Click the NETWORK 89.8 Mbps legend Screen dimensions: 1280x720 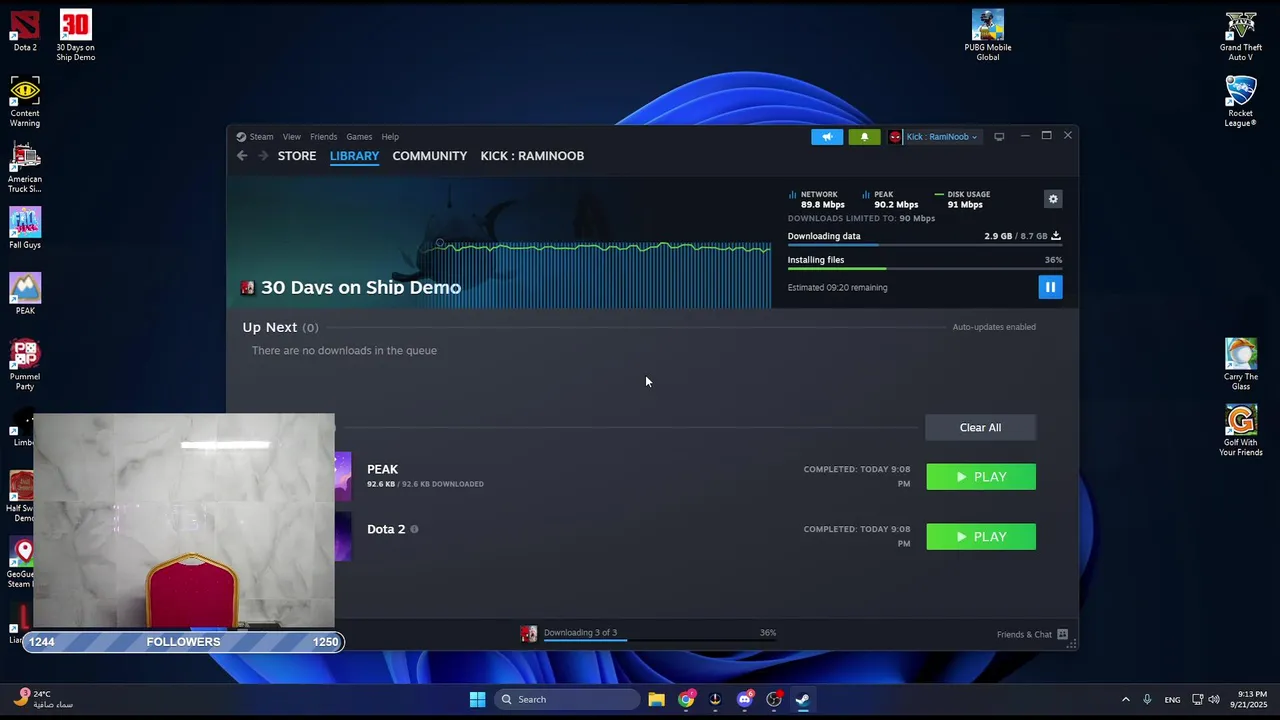[x=817, y=199]
